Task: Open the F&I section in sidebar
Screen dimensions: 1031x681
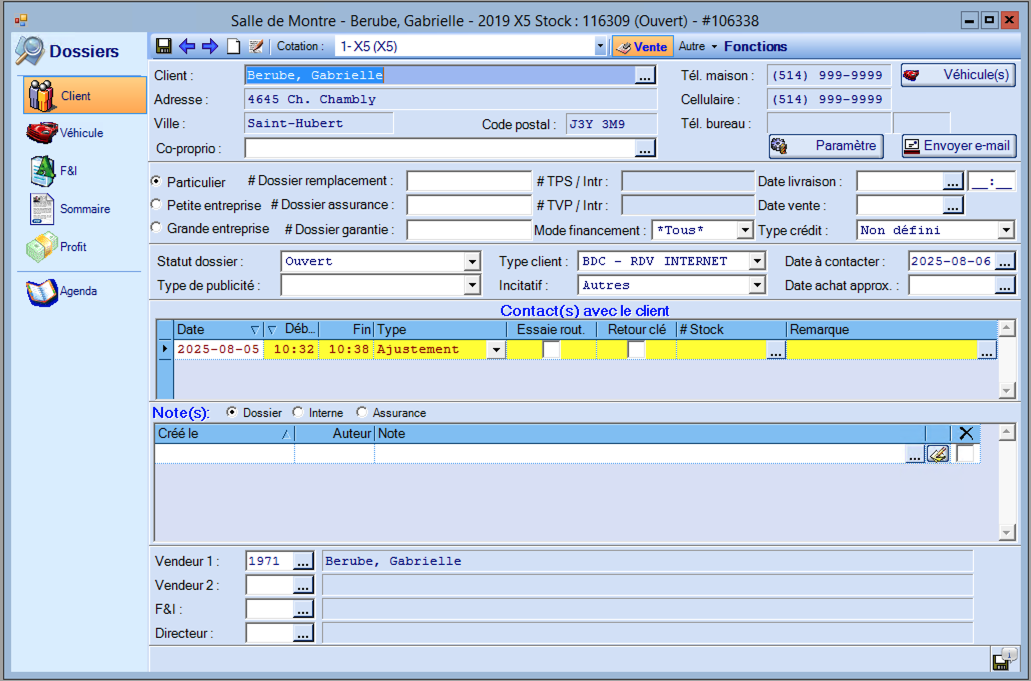Action: point(56,171)
